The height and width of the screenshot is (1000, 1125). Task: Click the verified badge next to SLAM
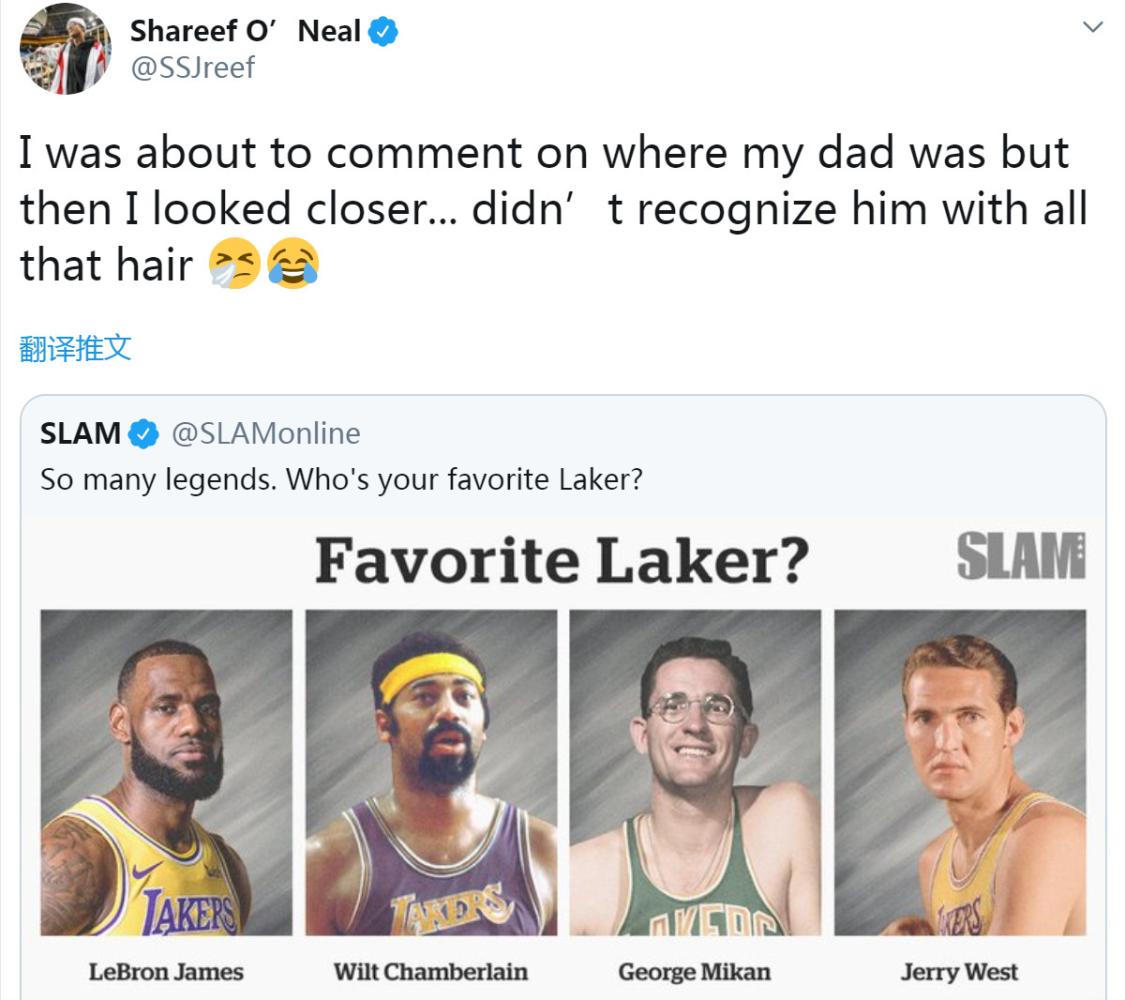tap(143, 434)
